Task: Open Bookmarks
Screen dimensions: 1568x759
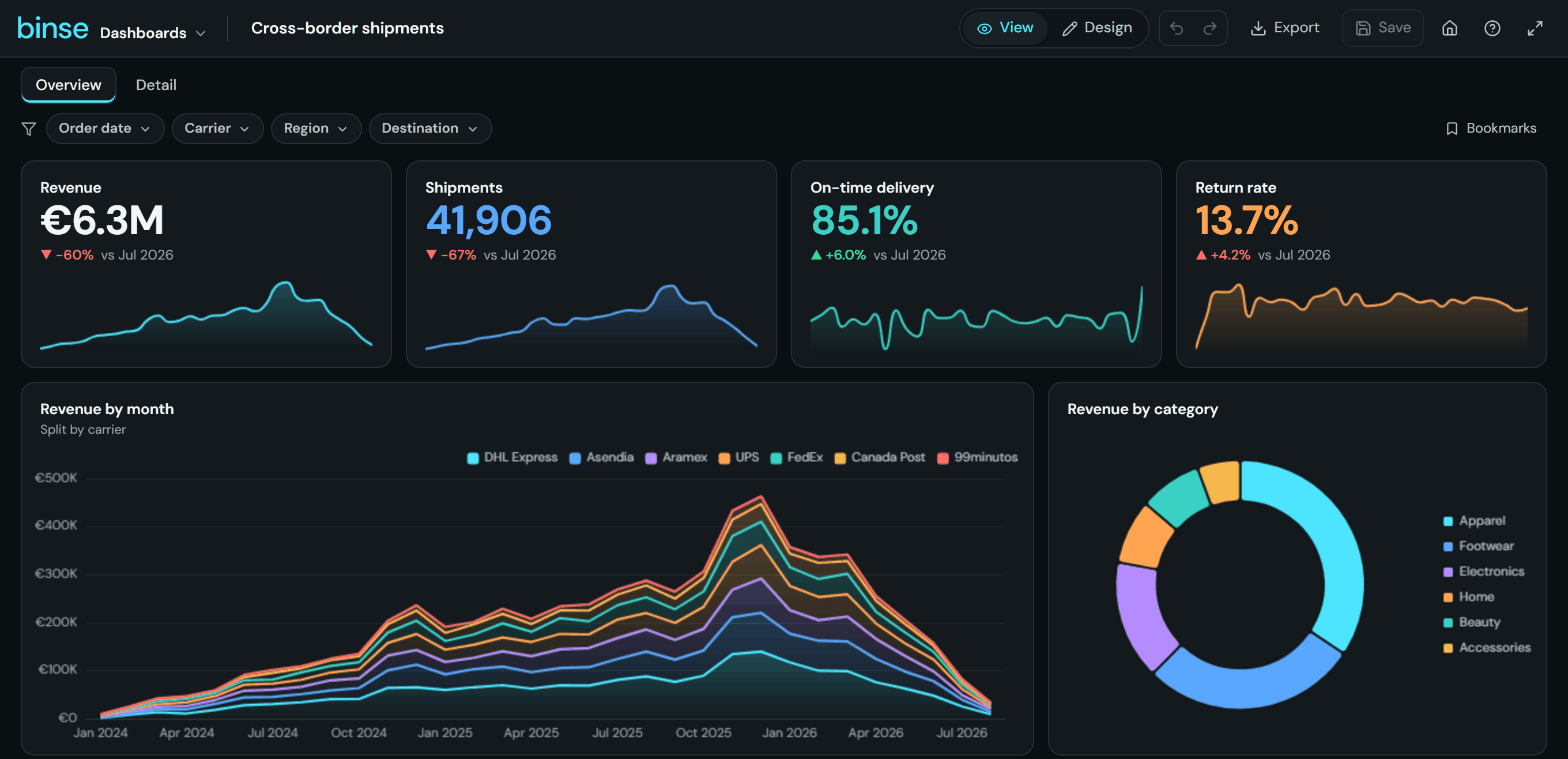Action: [1491, 129]
